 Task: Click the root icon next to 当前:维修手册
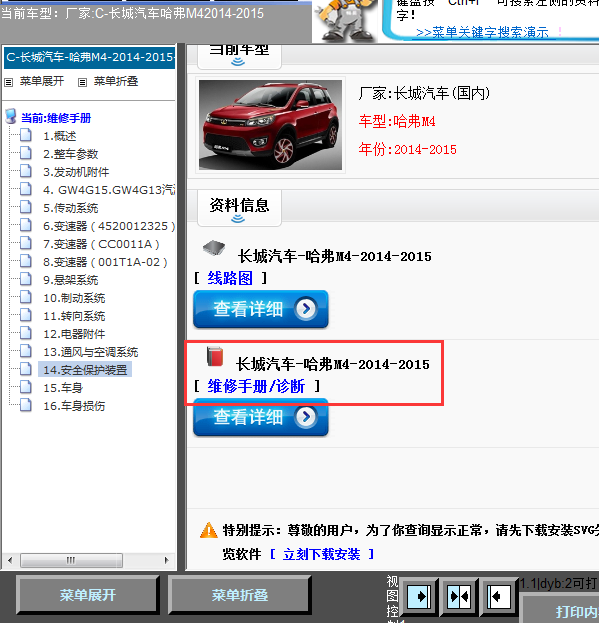click(11, 117)
